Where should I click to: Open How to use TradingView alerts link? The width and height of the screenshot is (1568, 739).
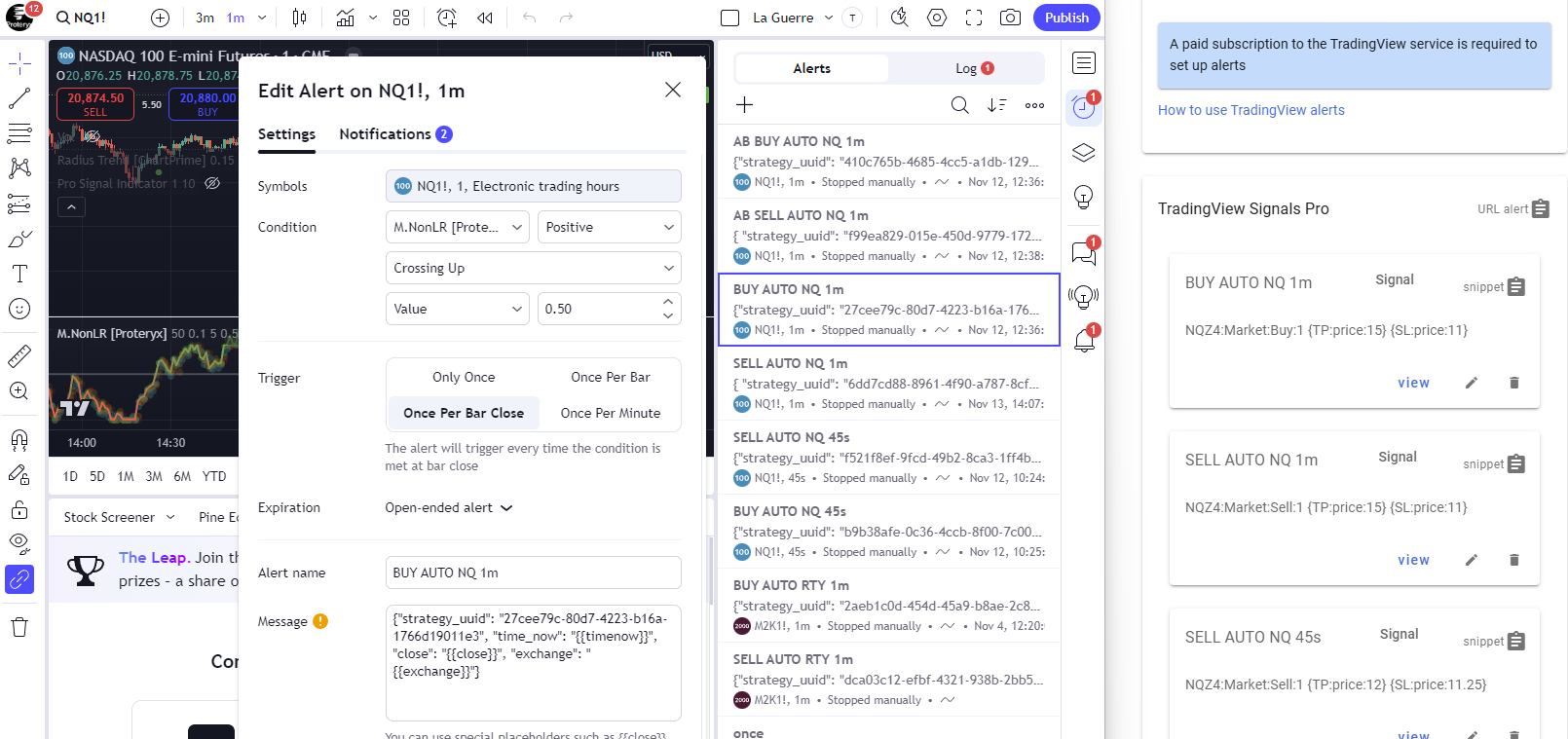click(1251, 110)
